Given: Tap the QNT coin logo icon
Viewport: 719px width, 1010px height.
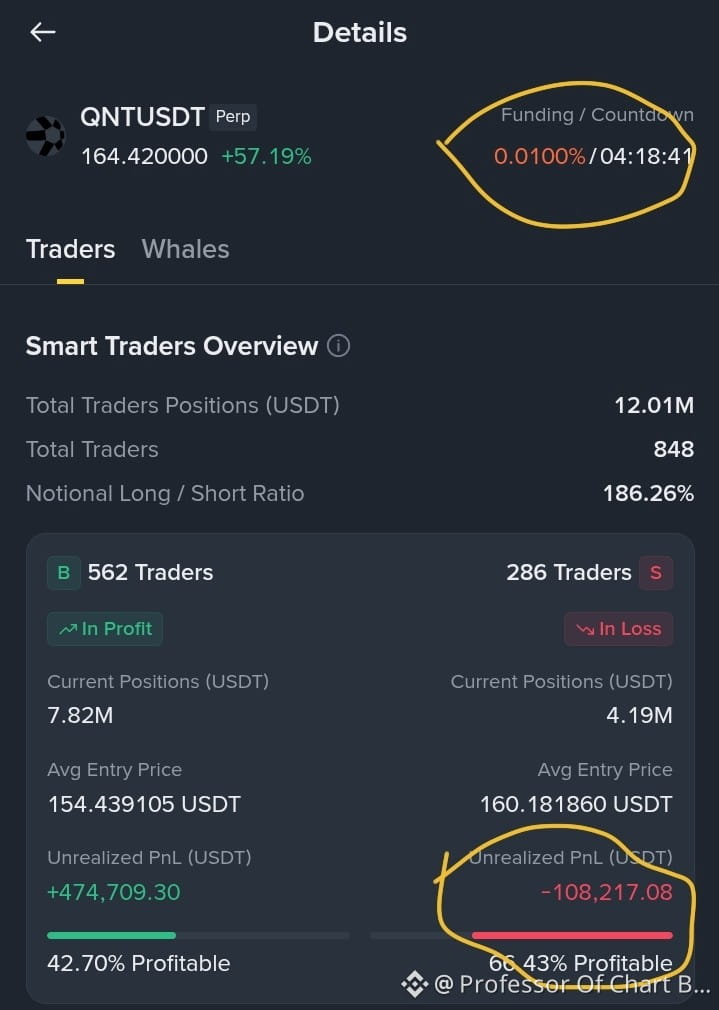Looking at the screenshot, I should [45, 136].
